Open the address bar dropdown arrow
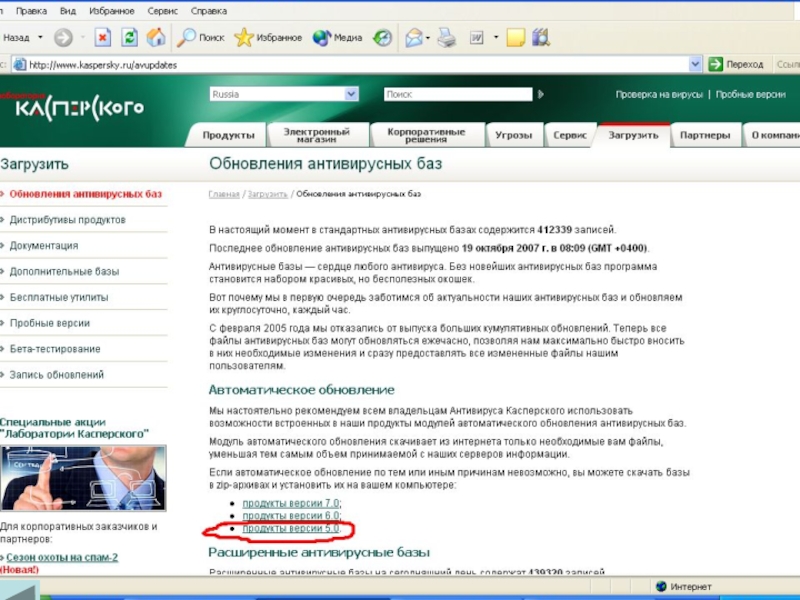 694,64
